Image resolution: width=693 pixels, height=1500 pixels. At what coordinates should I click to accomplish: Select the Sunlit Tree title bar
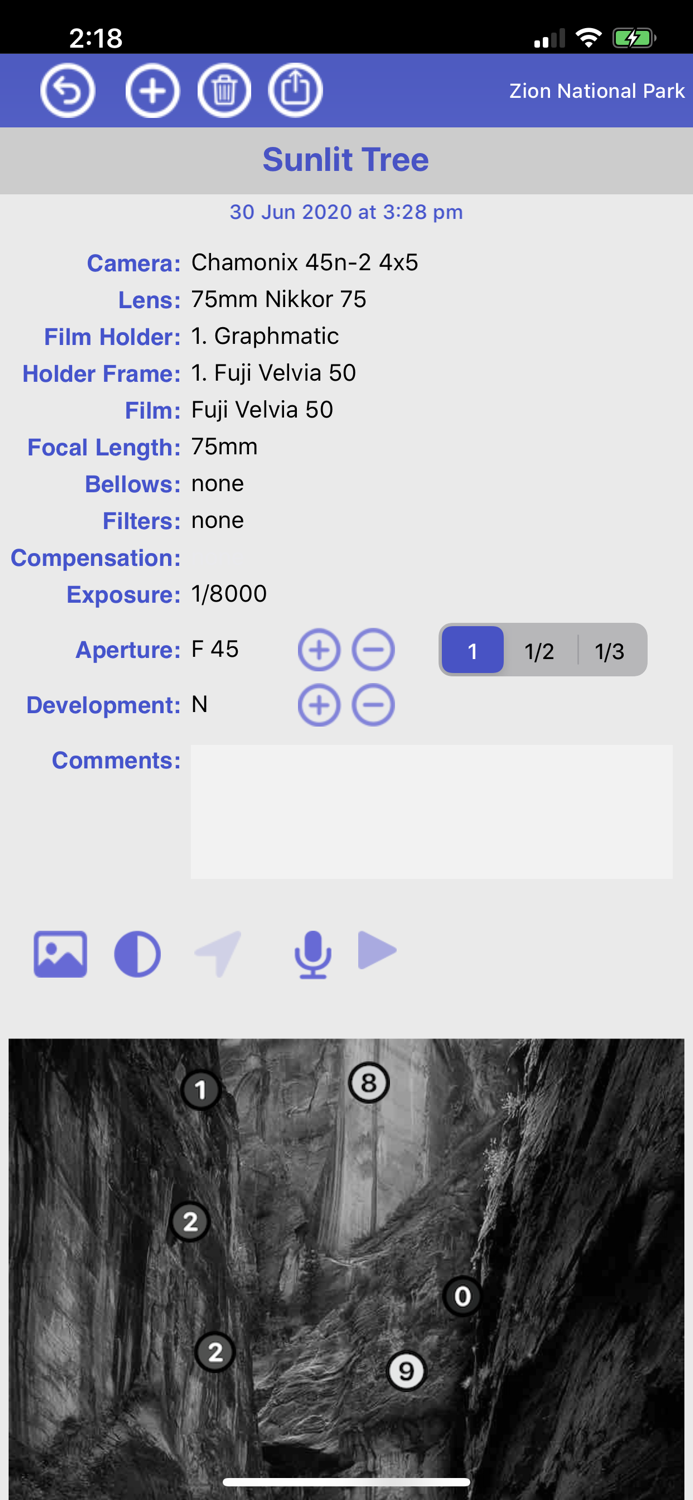[x=346, y=159]
